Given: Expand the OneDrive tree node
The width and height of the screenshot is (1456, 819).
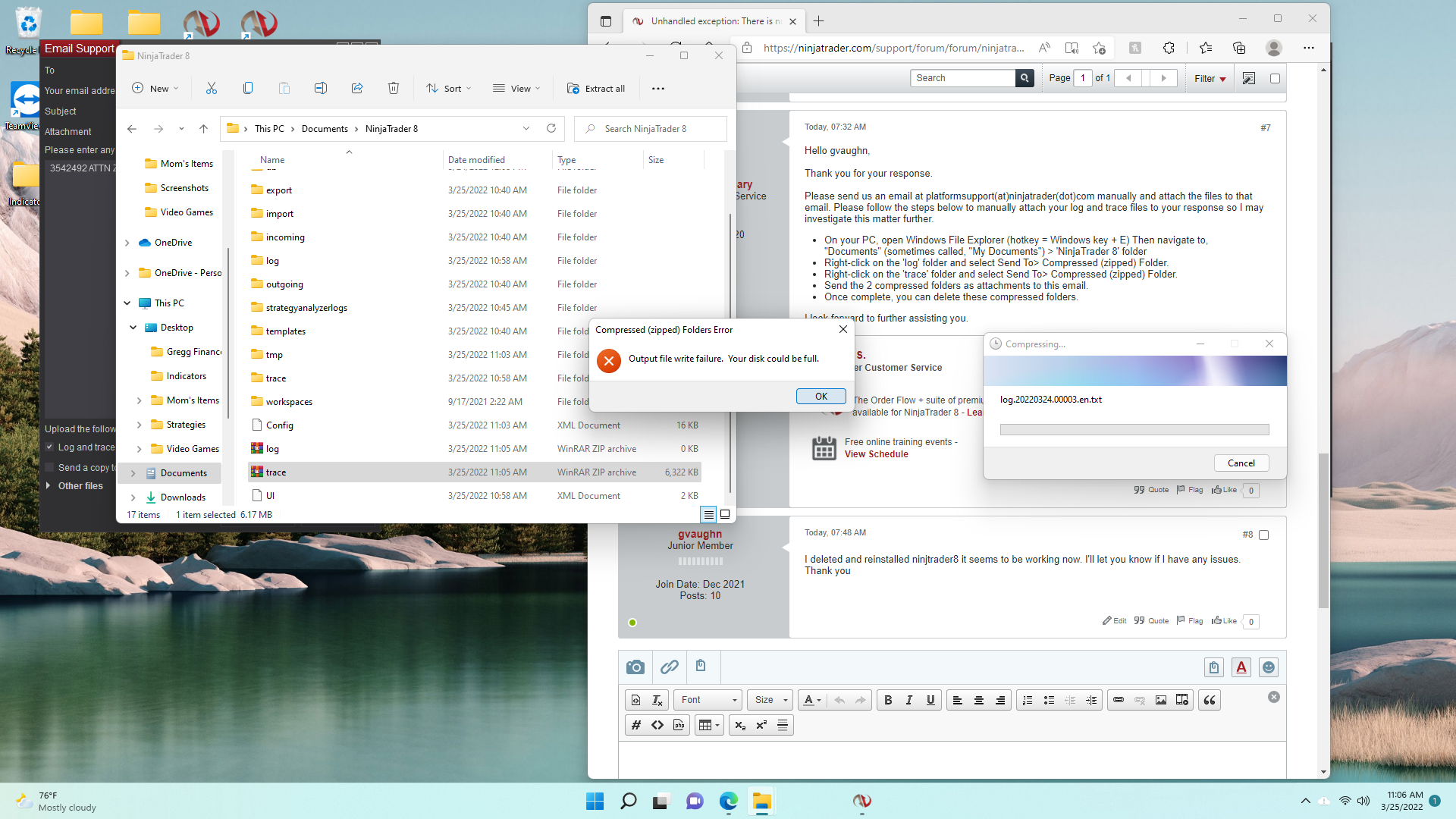Looking at the screenshot, I should coord(127,243).
